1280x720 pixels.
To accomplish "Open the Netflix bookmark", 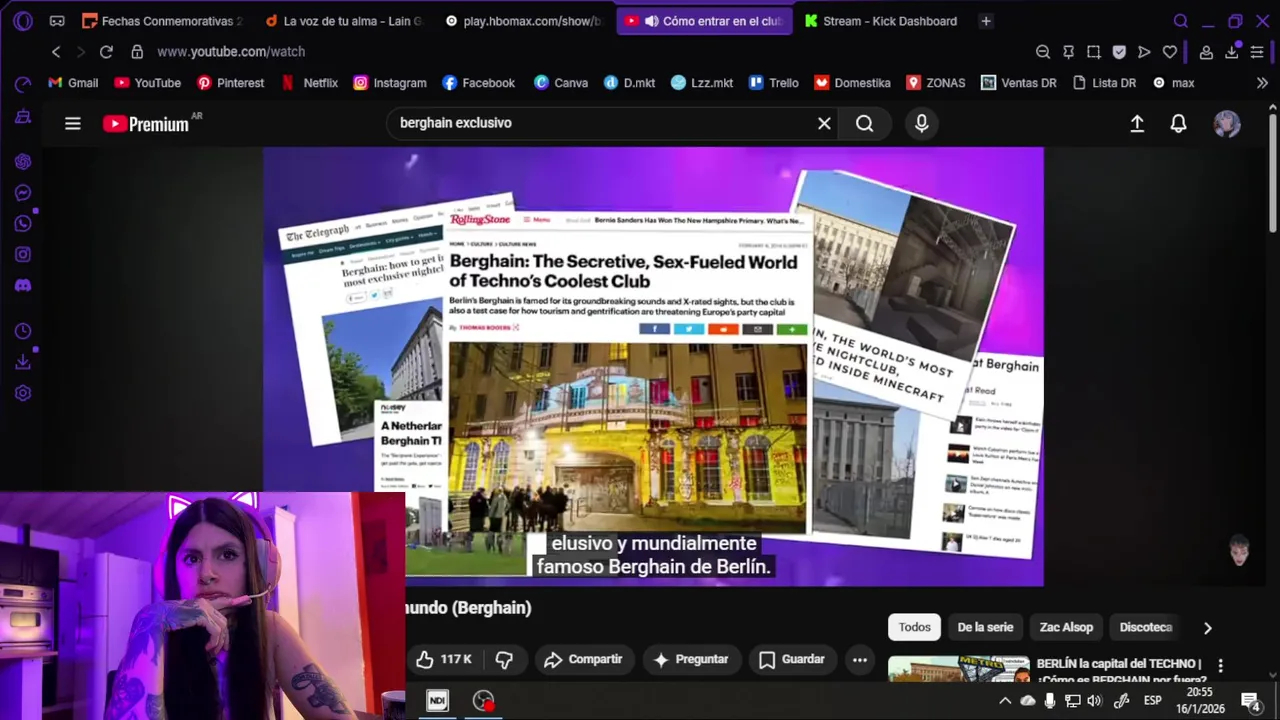I will (x=309, y=83).
